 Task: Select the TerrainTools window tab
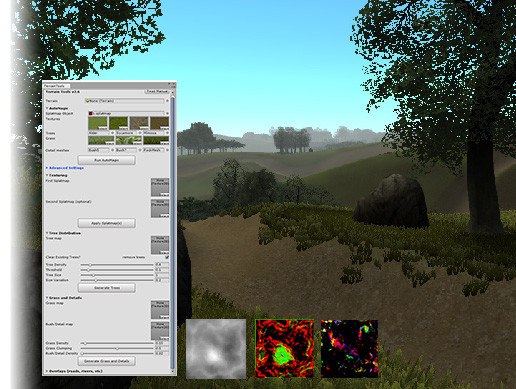(56, 86)
